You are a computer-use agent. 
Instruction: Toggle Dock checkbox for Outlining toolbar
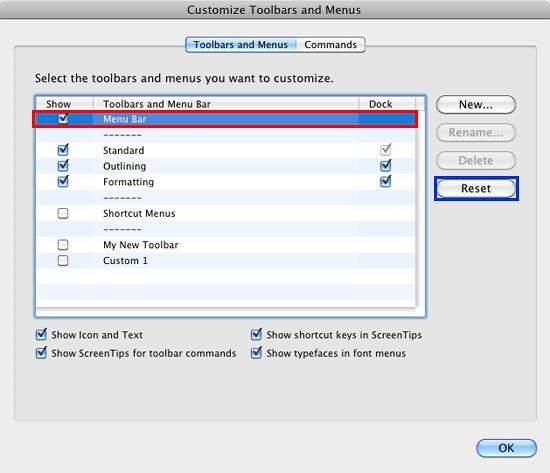[385, 166]
